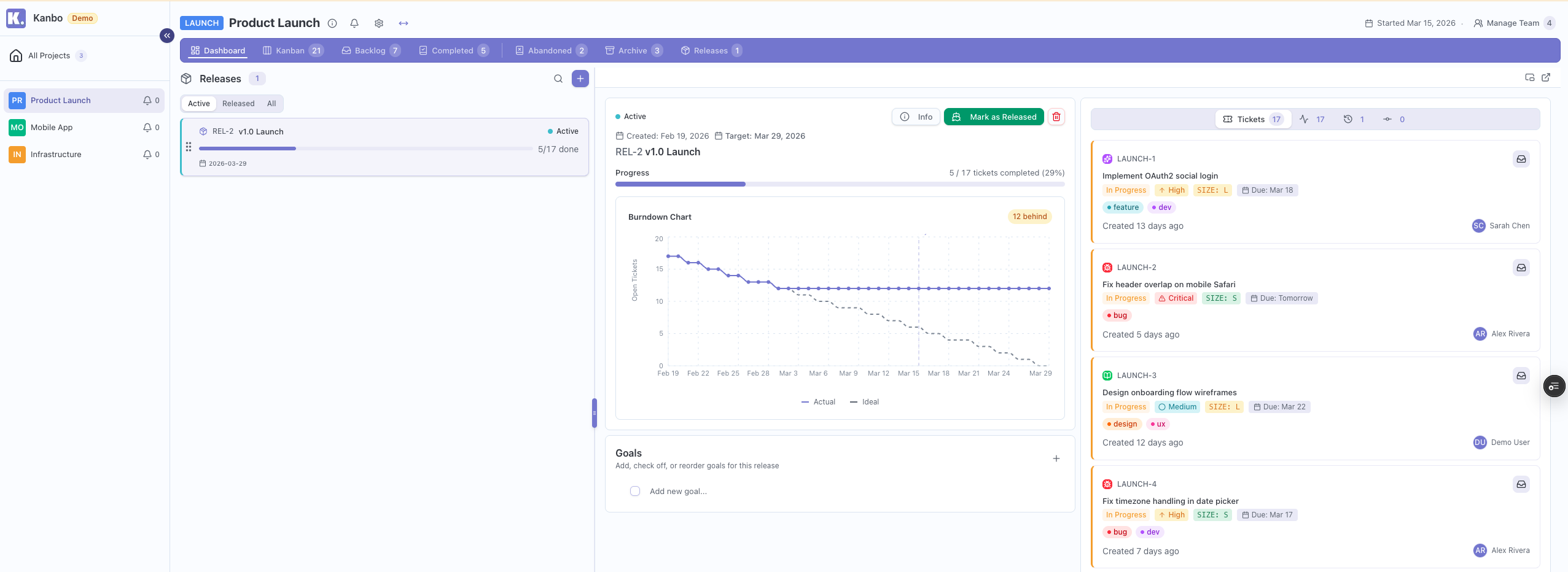This screenshot has height=572, width=1568.
Task: Switch to the Kanban tab
Action: point(292,50)
